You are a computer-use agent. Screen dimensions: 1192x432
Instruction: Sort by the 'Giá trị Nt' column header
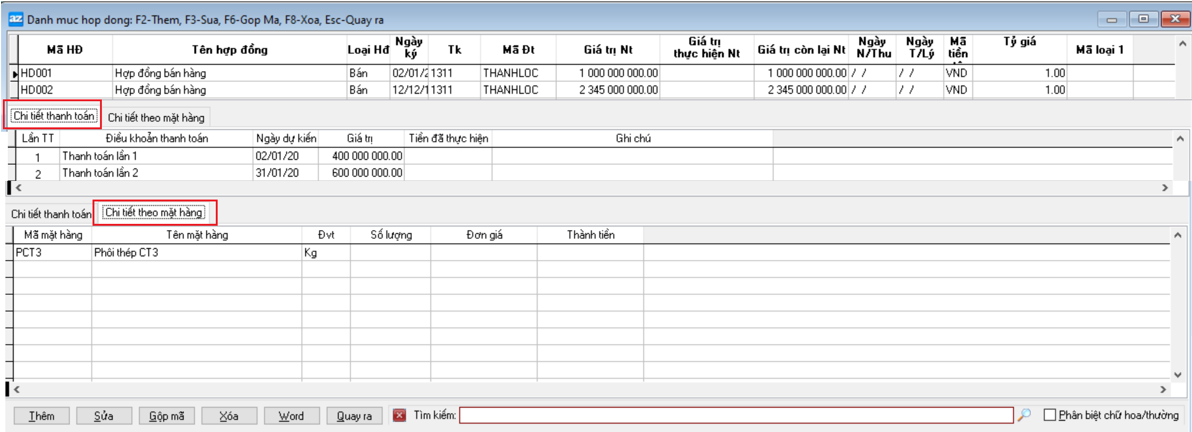point(611,50)
